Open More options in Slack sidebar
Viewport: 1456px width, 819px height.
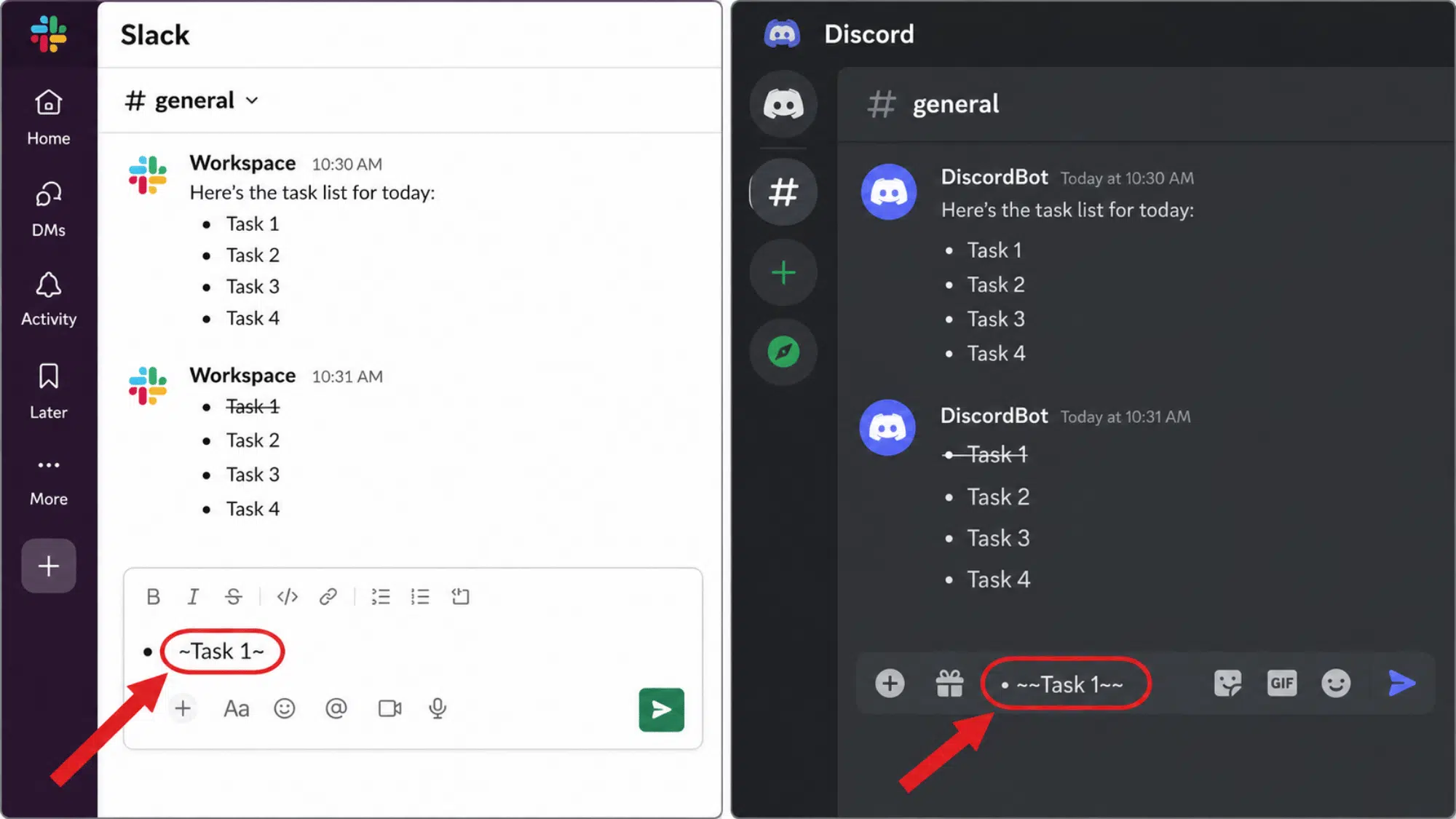pyautogui.click(x=49, y=482)
